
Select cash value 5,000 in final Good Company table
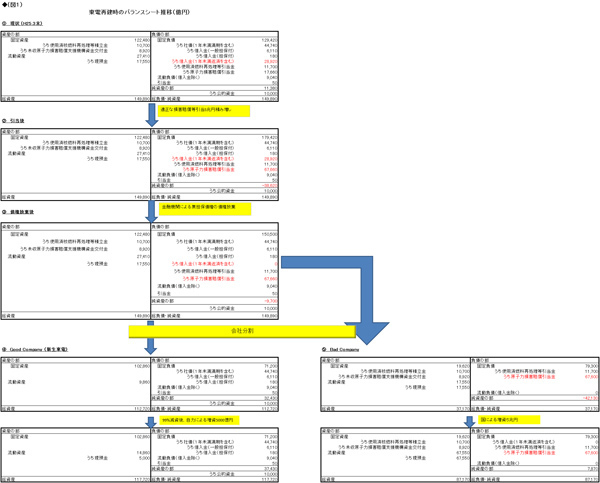[144, 458]
